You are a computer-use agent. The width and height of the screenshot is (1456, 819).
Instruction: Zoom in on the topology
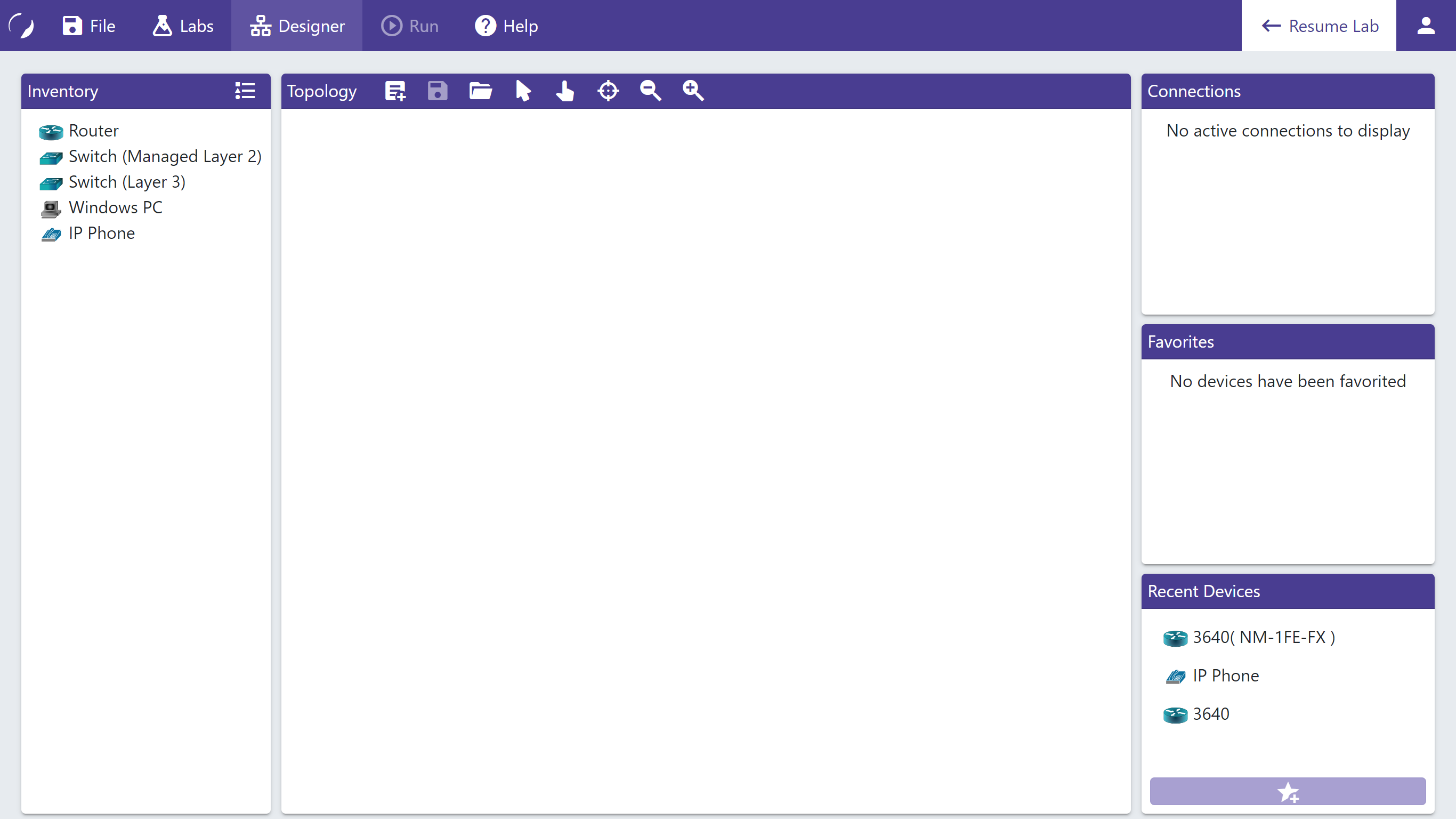pos(693,91)
